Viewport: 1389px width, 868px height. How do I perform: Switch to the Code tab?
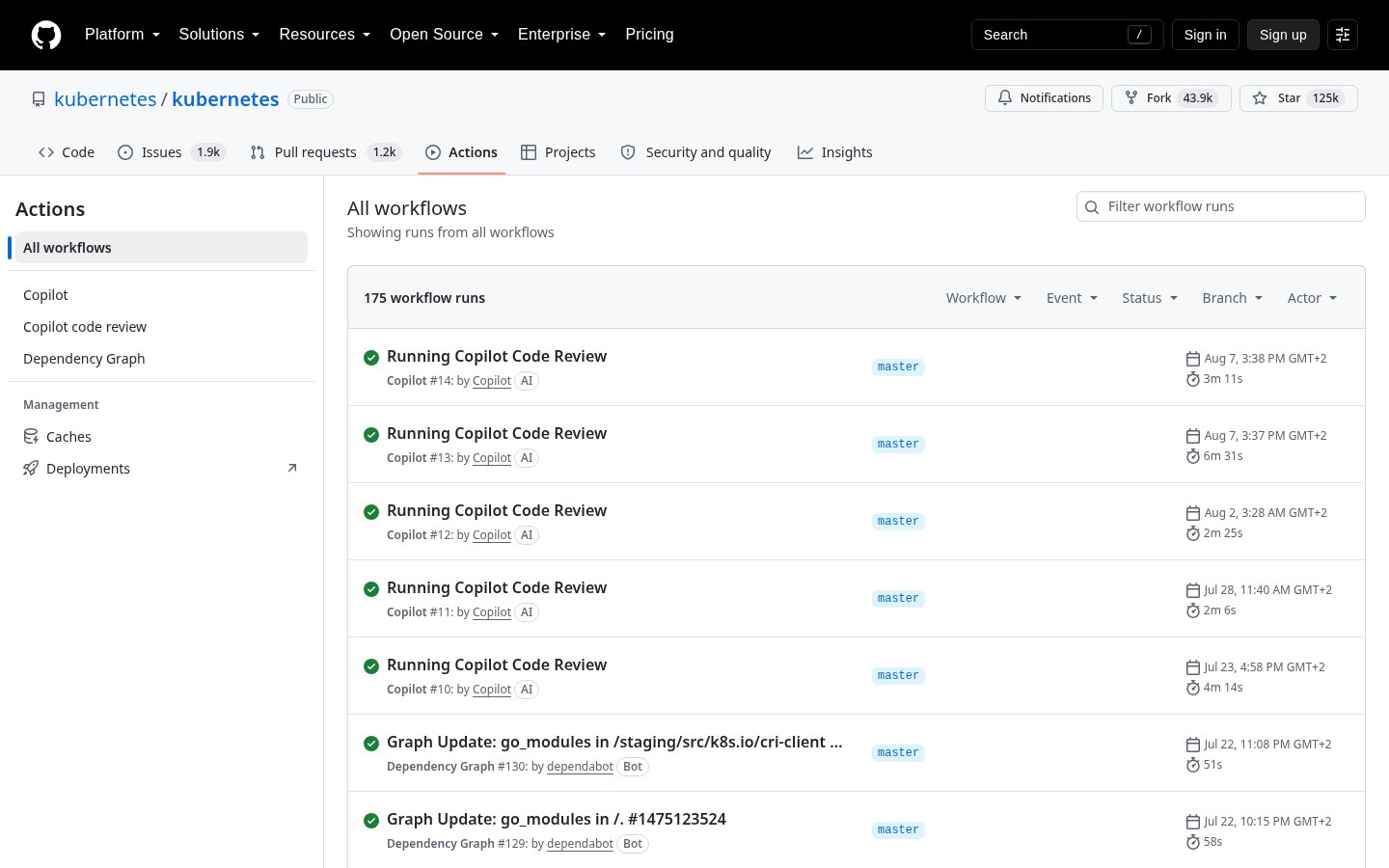(x=67, y=152)
